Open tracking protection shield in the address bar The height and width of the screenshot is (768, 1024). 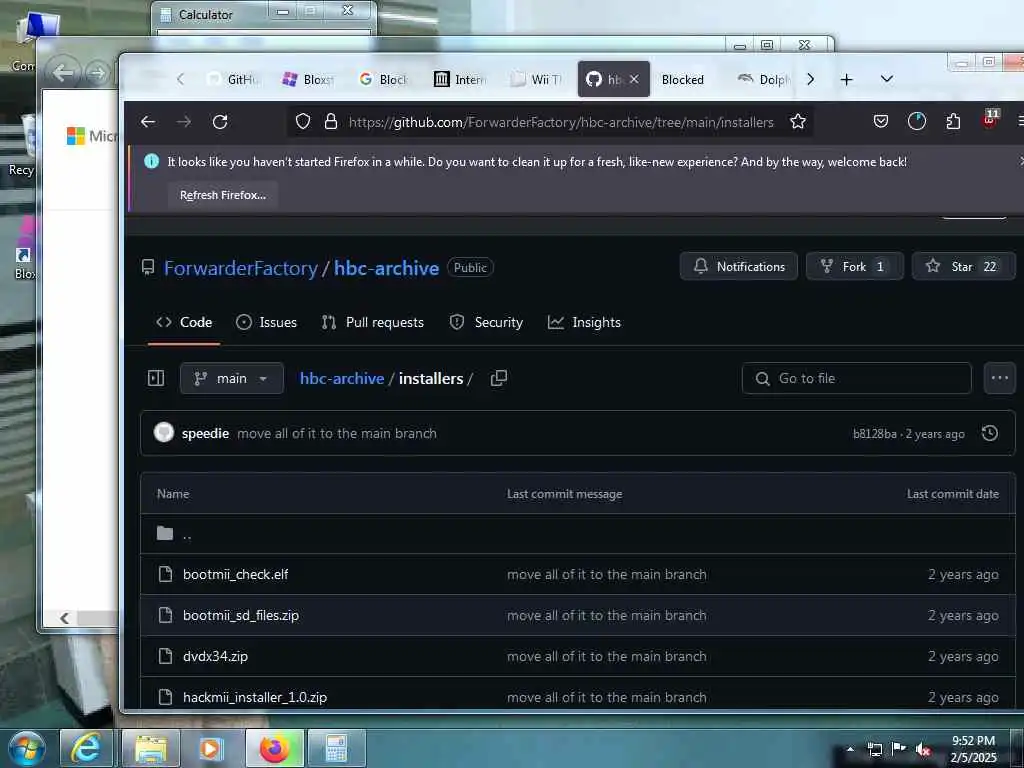pyautogui.click(x=303, y=121)
